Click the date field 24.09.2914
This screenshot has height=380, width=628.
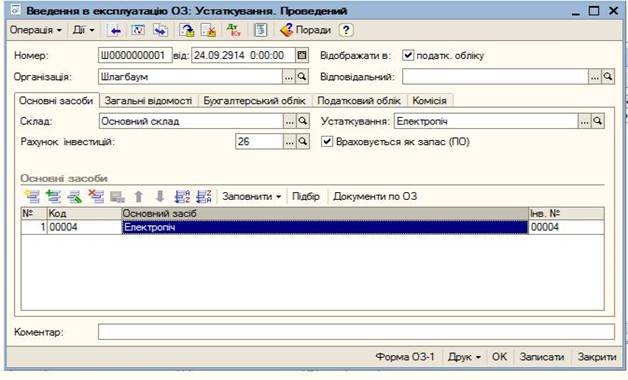tap(244, 55)
